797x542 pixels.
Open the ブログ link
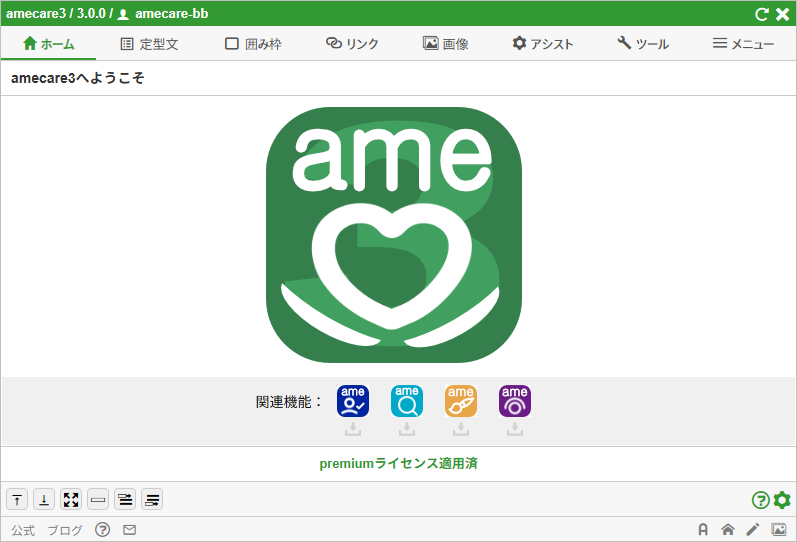click(x=65, y=530)
